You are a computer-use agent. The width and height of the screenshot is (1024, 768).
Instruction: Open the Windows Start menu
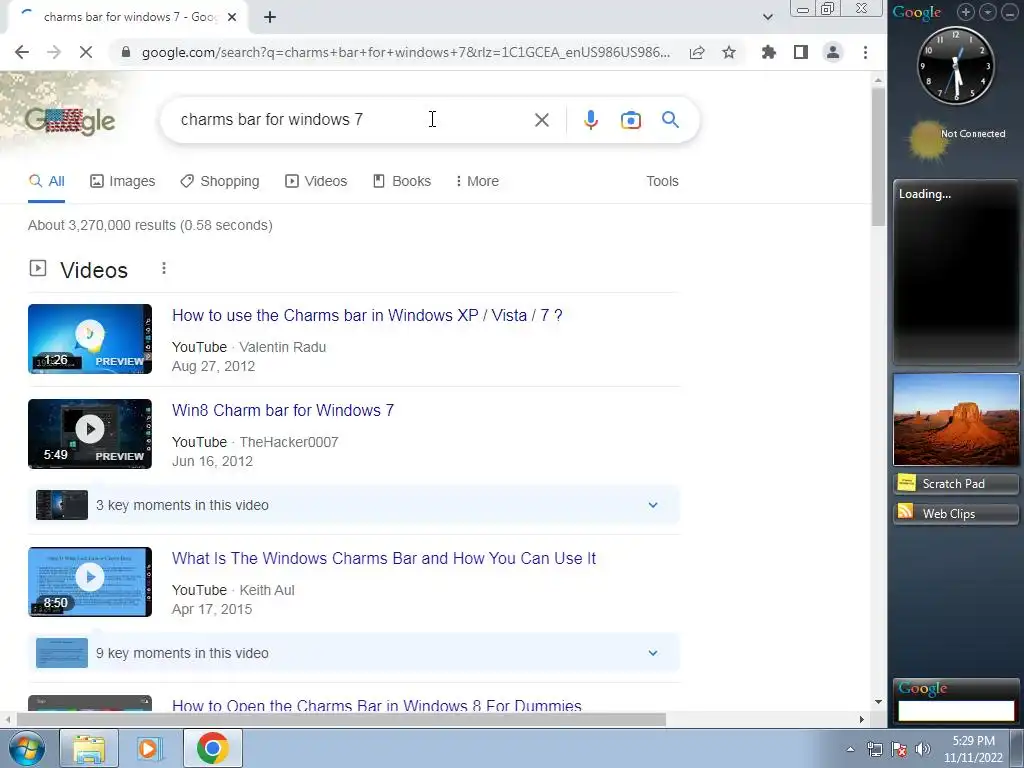point(27,748)
